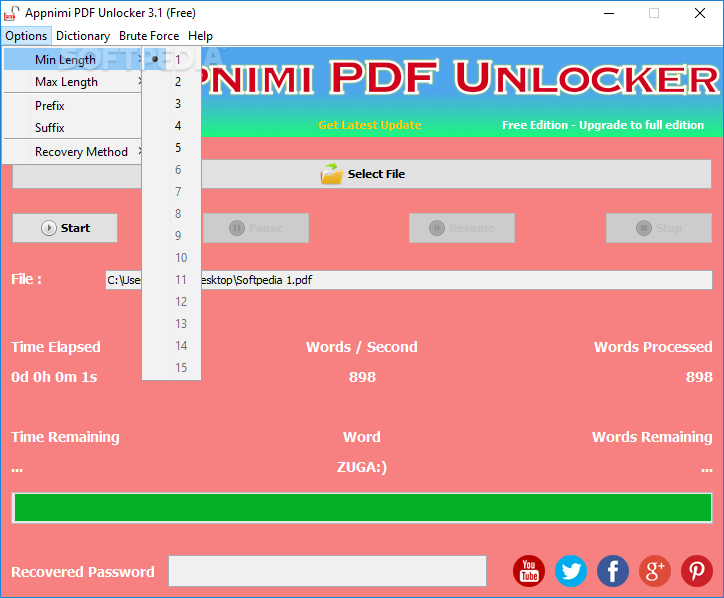Expand the Min Length submenu
Viewport: 724px width, 598px height.
(72, 60)
